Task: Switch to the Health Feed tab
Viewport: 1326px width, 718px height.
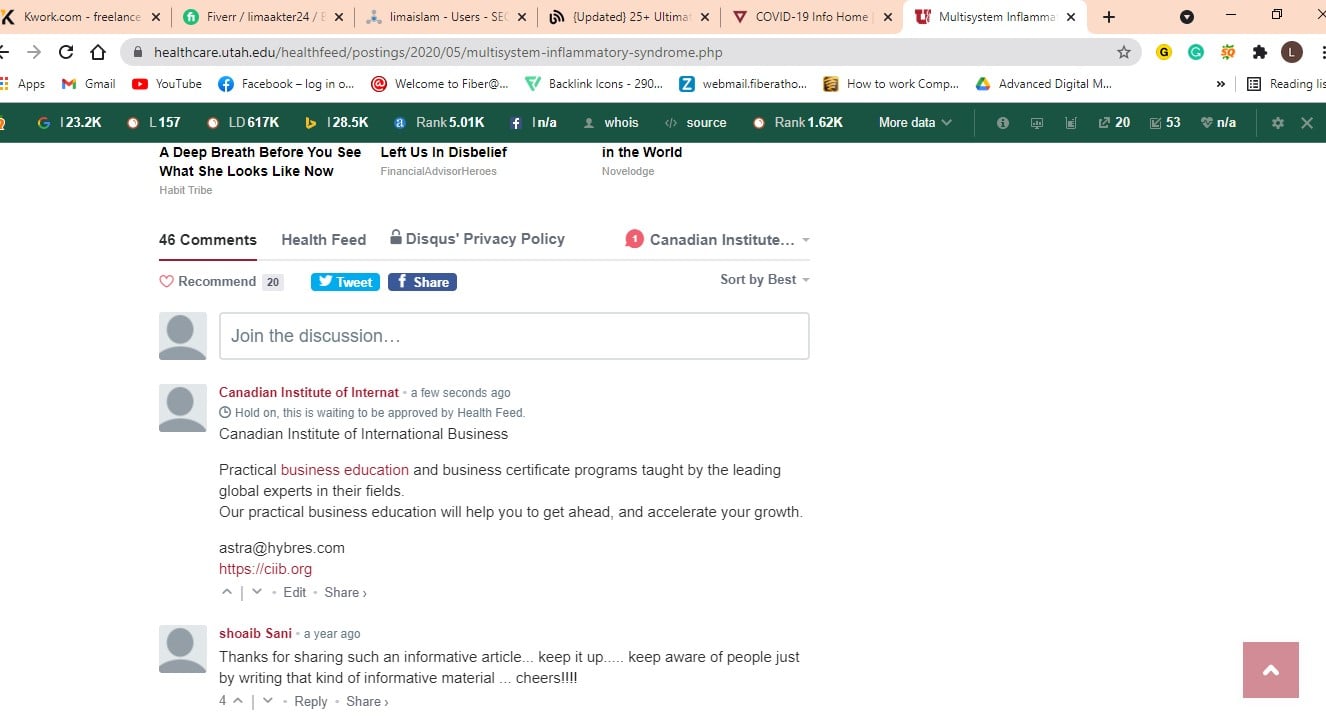Action: [x=323, y=239]
